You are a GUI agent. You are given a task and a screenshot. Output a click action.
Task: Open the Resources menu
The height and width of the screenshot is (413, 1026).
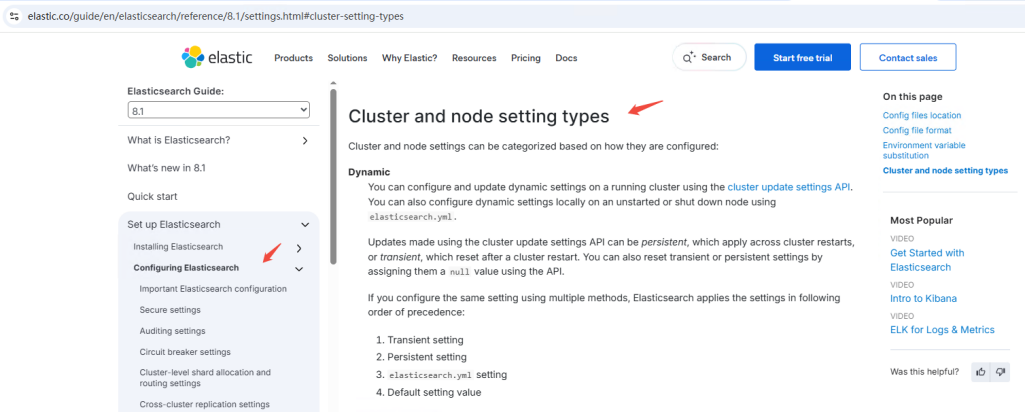474,58
